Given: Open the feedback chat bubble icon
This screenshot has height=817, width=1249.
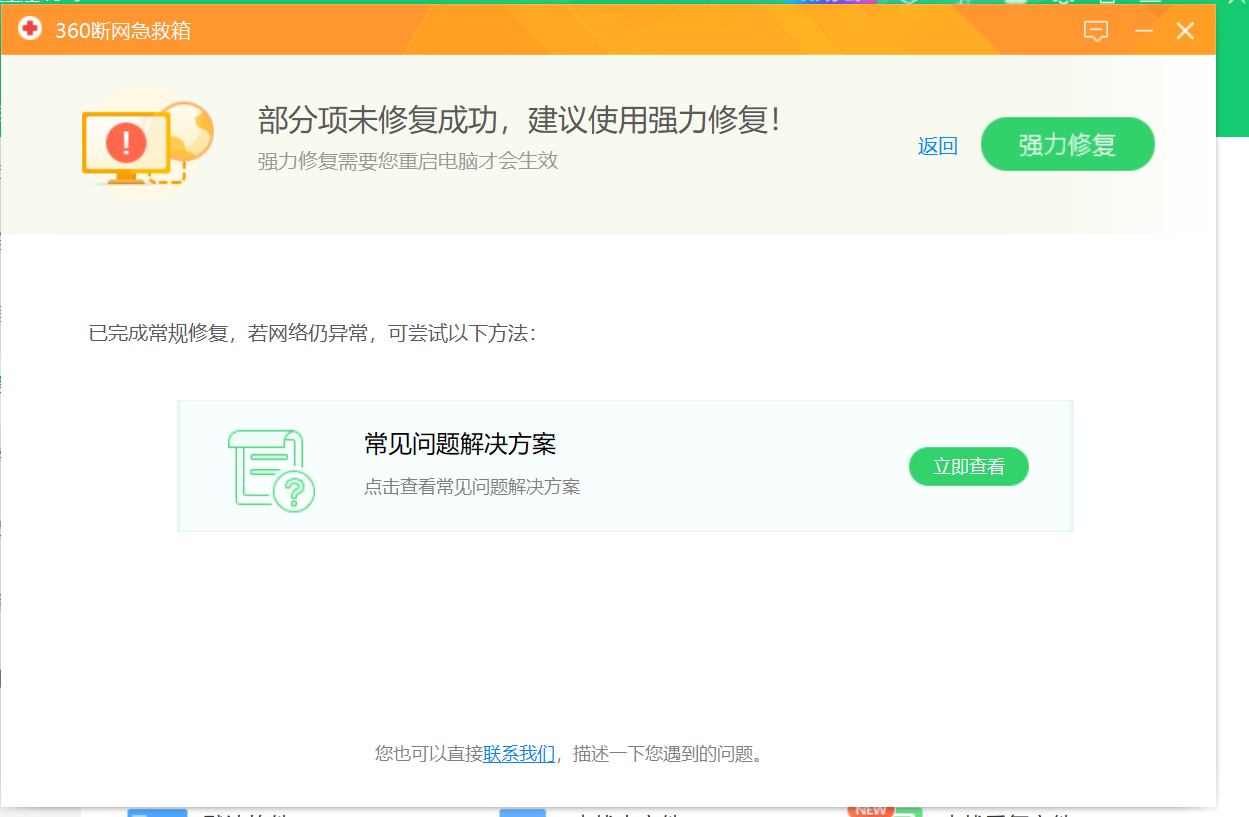Looking at the screenshot, I should 1096,31.
